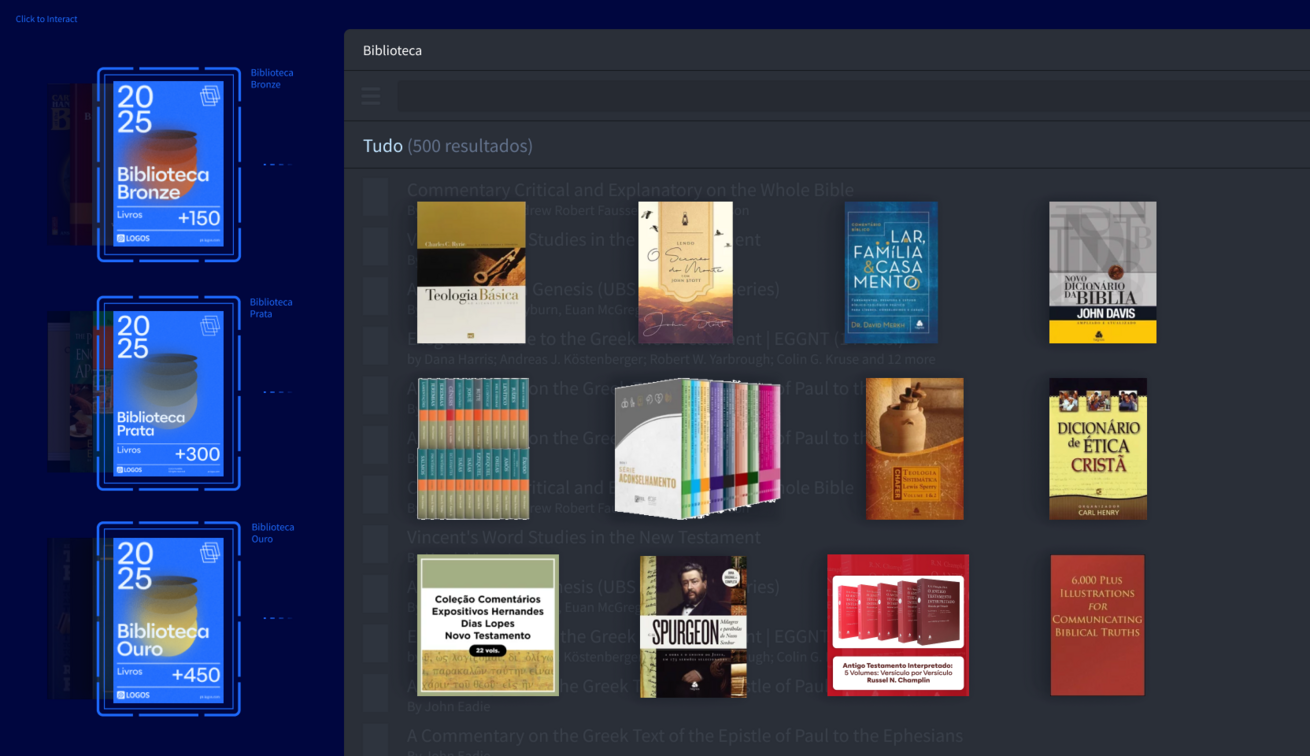This screenshot has width=1310, height=756.
Task: Click the 'Click to Interact' link
Action: pyautogui.click(x=46, y=19)
